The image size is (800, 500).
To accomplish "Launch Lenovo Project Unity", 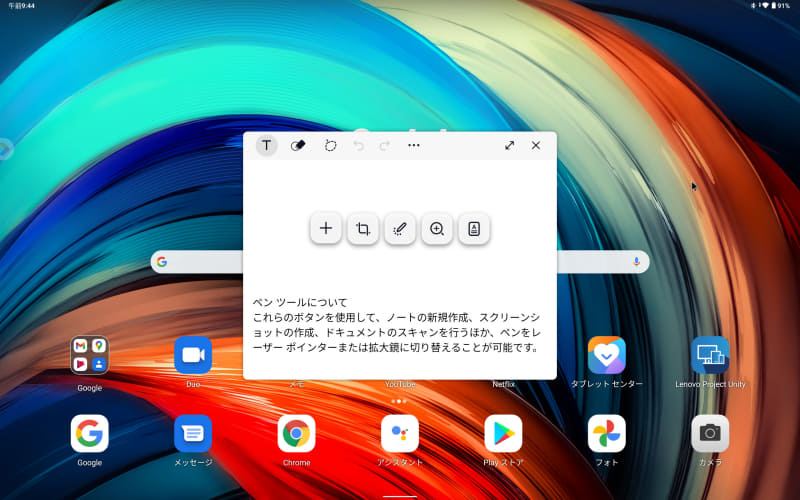I will 710,356.
